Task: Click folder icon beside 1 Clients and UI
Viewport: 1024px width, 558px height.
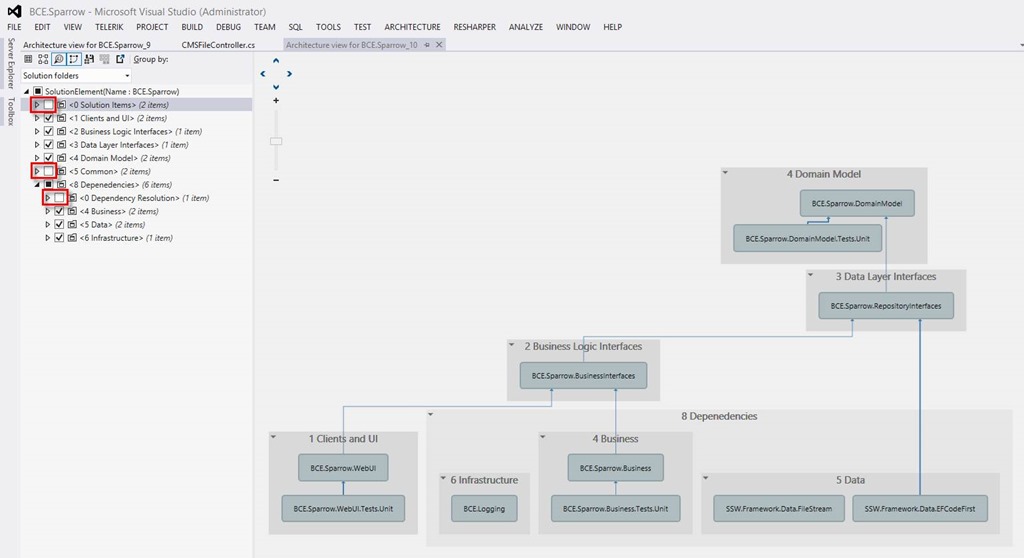Action: pyautogui.click(x=61, y=118)
